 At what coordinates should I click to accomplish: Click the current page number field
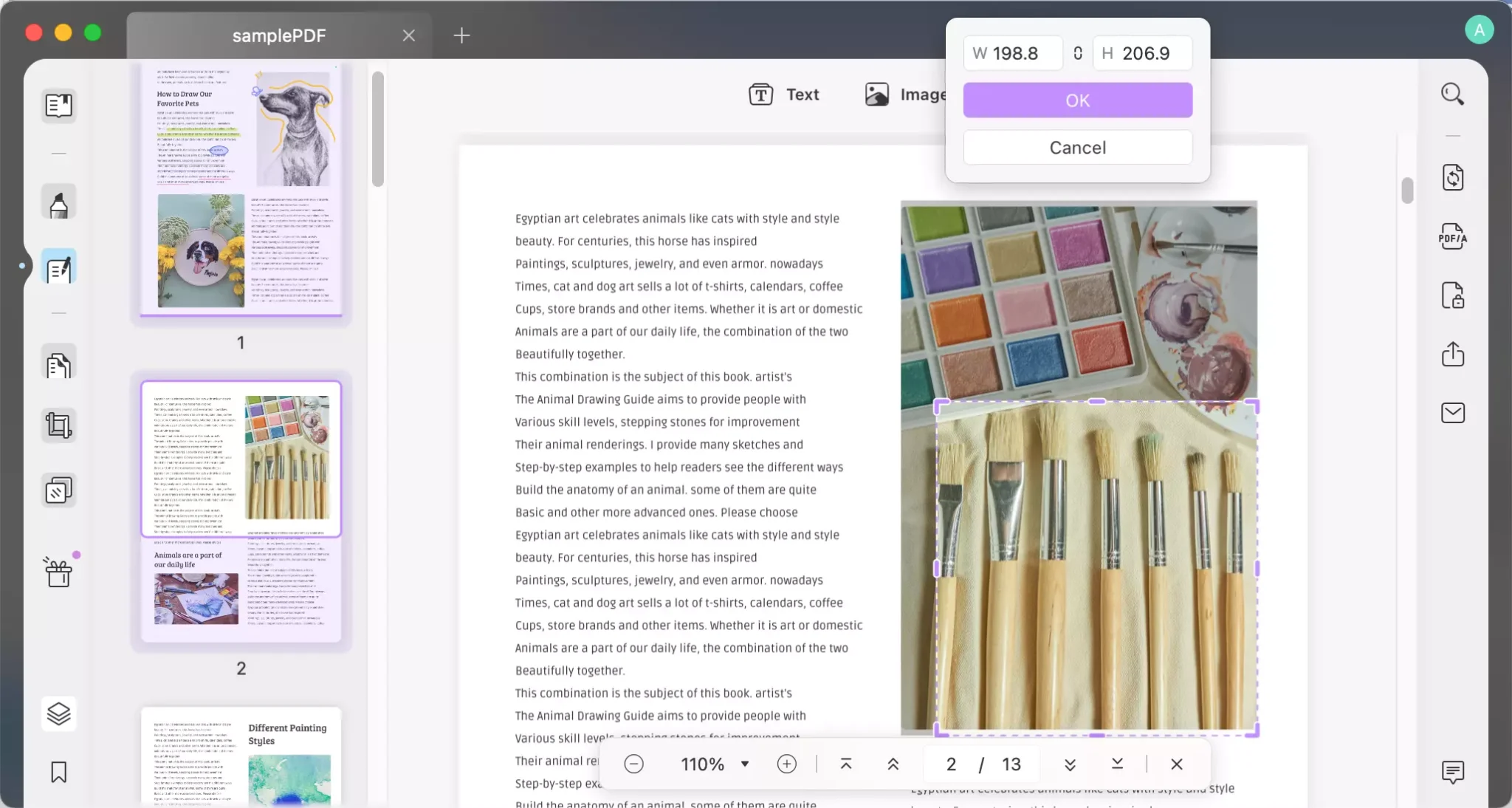point(951,764)
